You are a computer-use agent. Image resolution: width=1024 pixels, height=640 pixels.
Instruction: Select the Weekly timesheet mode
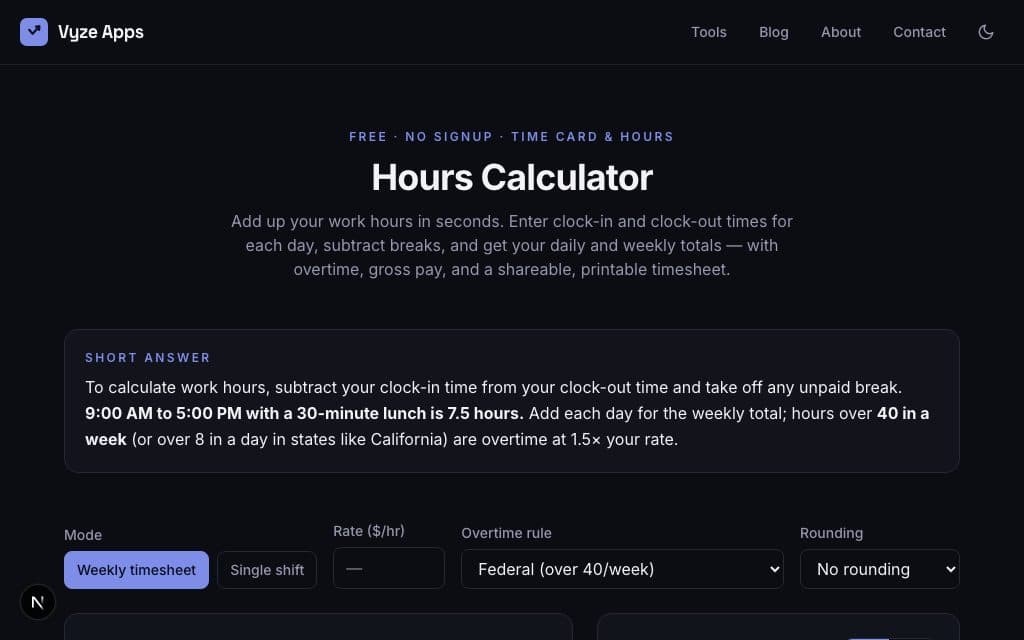tap(136, 570)
